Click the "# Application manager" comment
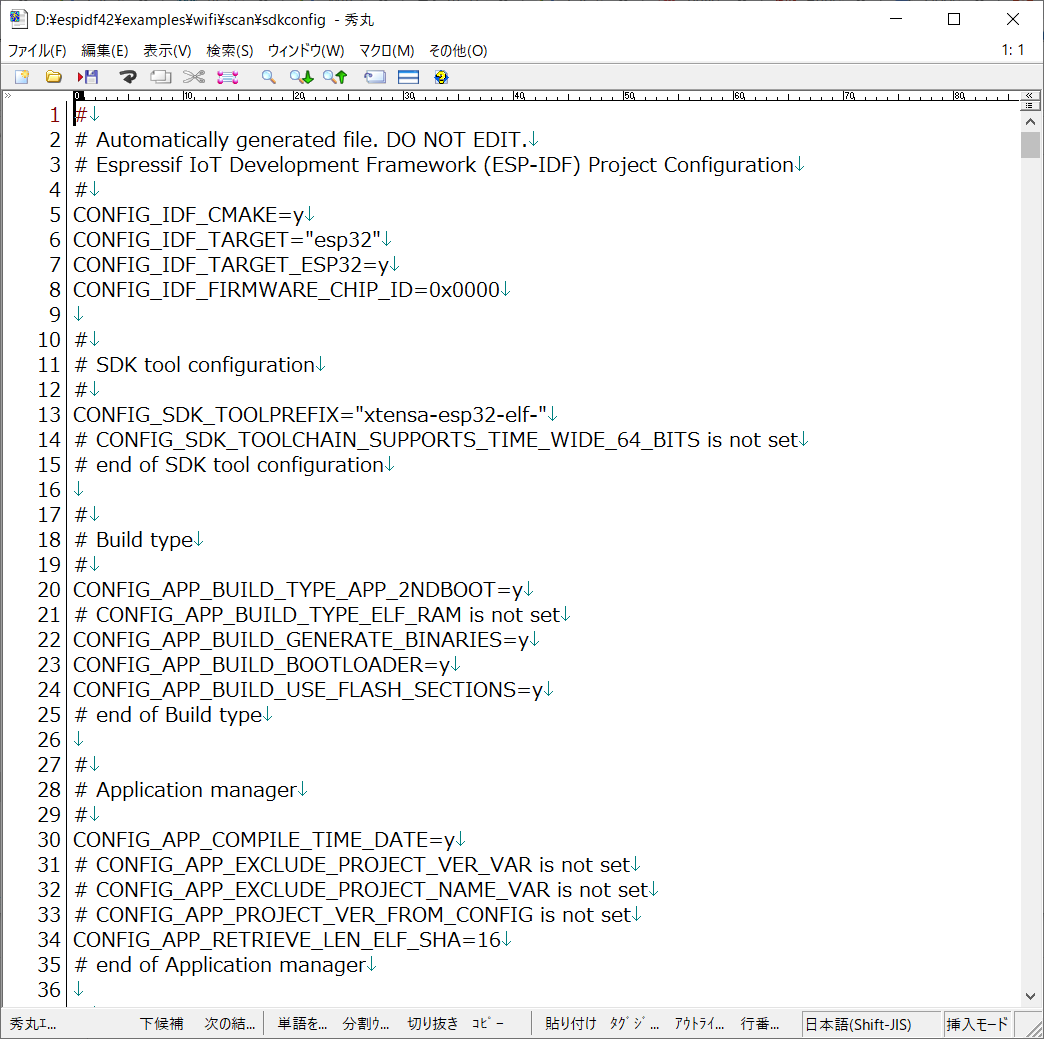 pos(186,790)
